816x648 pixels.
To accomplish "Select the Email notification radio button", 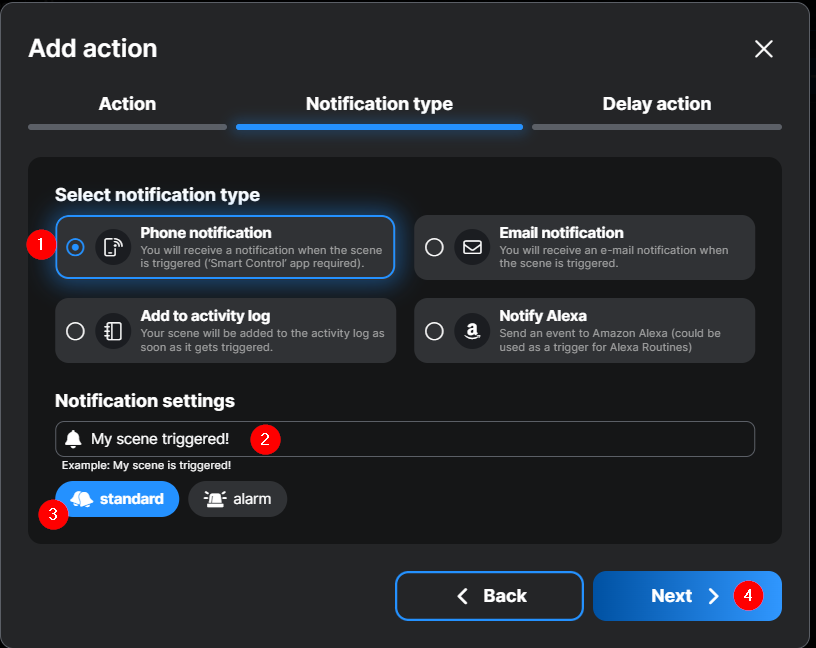I will pyautogui.click(x=434, y=247).
